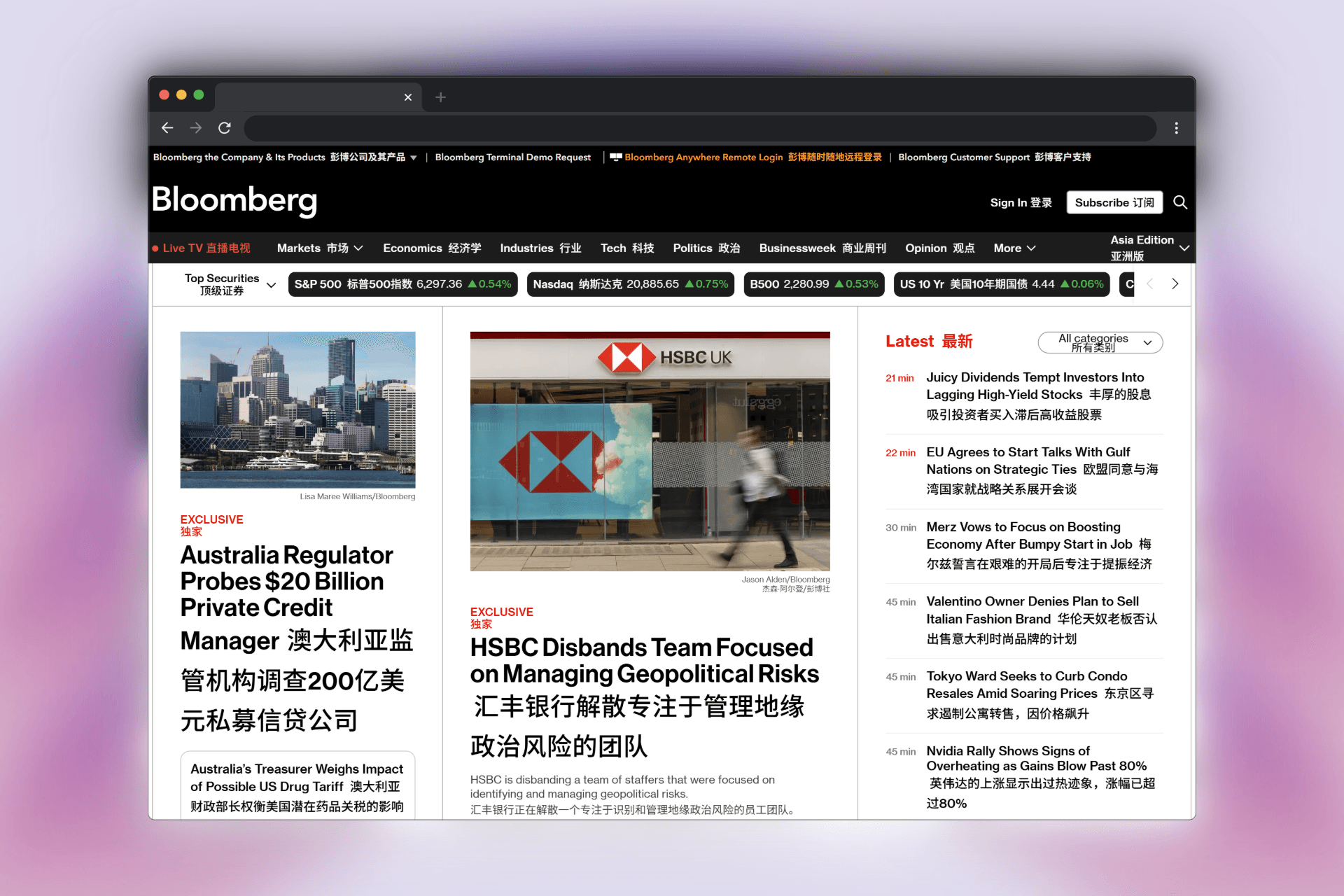1344x896 pixels.
Task: Click the browser forward arrow
Action: [x=196, y=128]
